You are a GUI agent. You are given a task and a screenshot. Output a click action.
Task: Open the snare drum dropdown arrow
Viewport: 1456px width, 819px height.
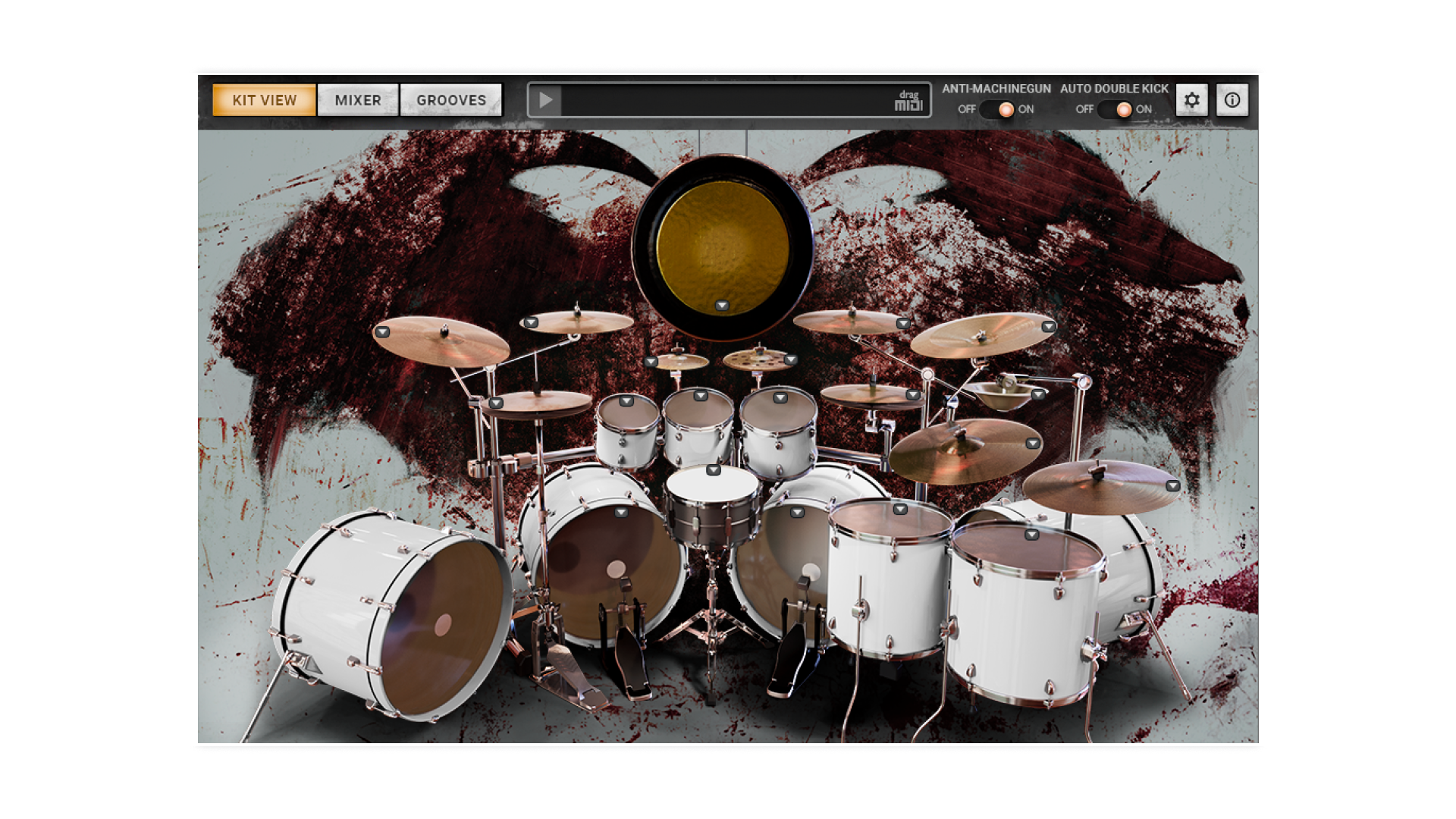point(713,471)
